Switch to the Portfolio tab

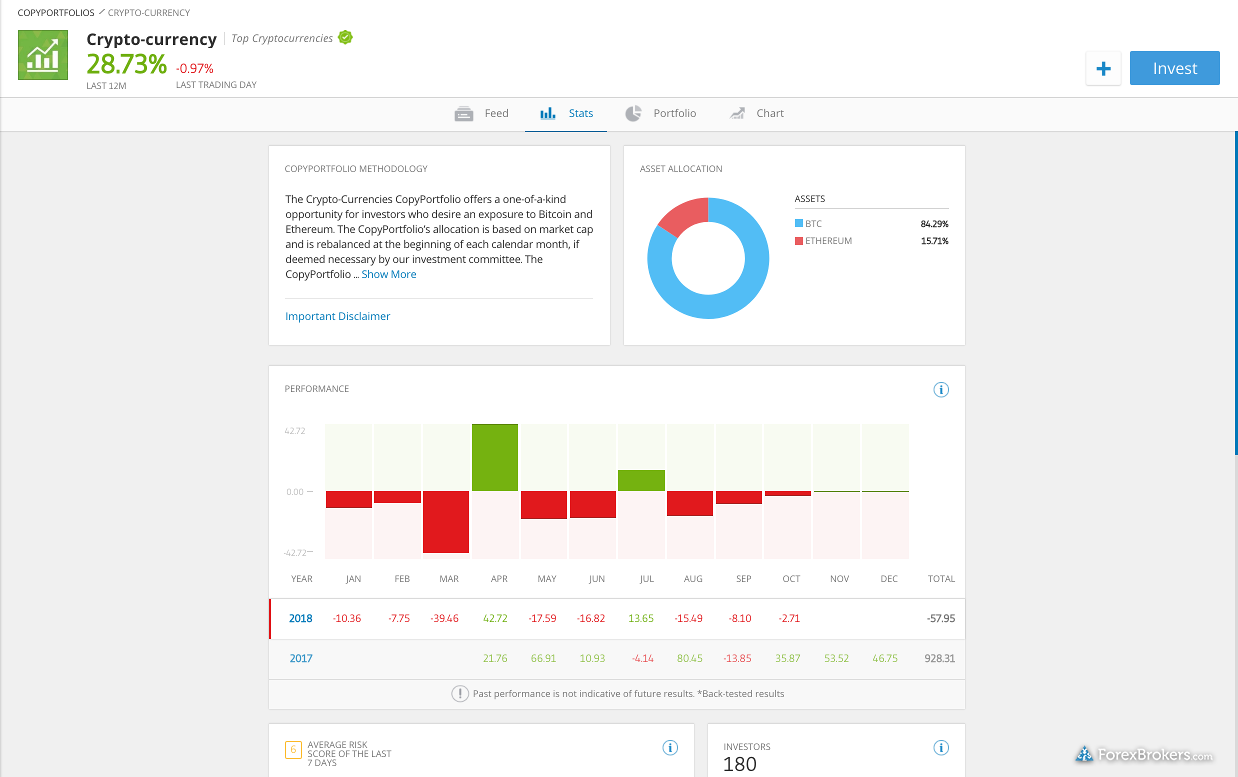pos(661,113)
